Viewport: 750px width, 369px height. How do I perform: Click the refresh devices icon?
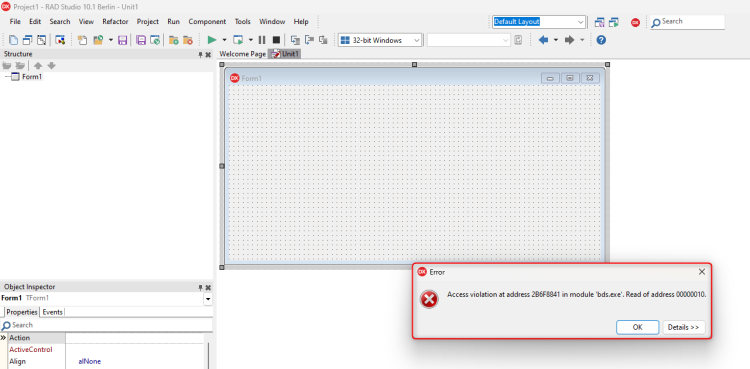518,40
